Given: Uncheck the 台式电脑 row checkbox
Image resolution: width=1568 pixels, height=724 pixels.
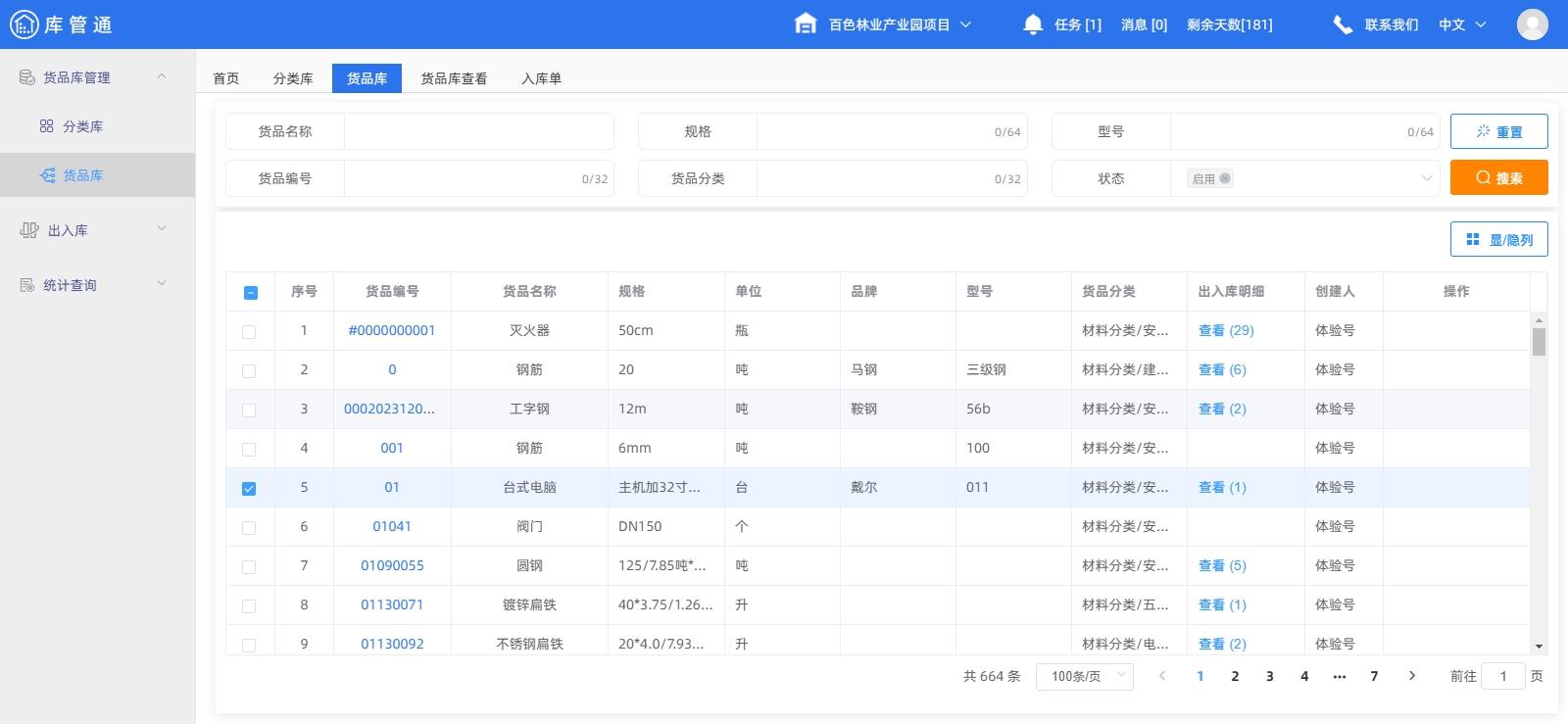Looking at the screenshot, I should point(249,489).
